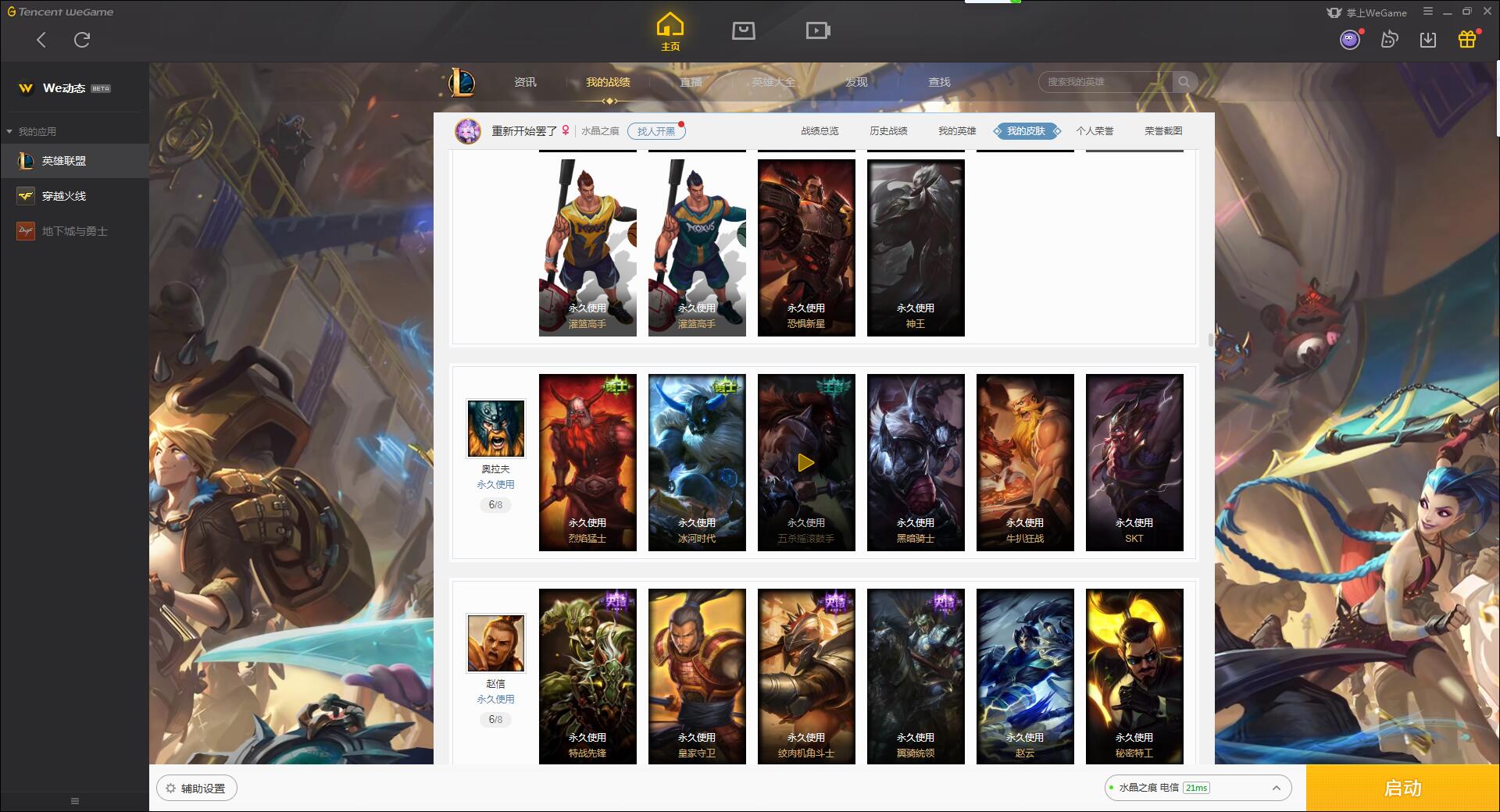Image resolution: width=1500 pixels, height=812 pixels.
Task: Open the 赵云 skin card
Action: pos(1025,676)
